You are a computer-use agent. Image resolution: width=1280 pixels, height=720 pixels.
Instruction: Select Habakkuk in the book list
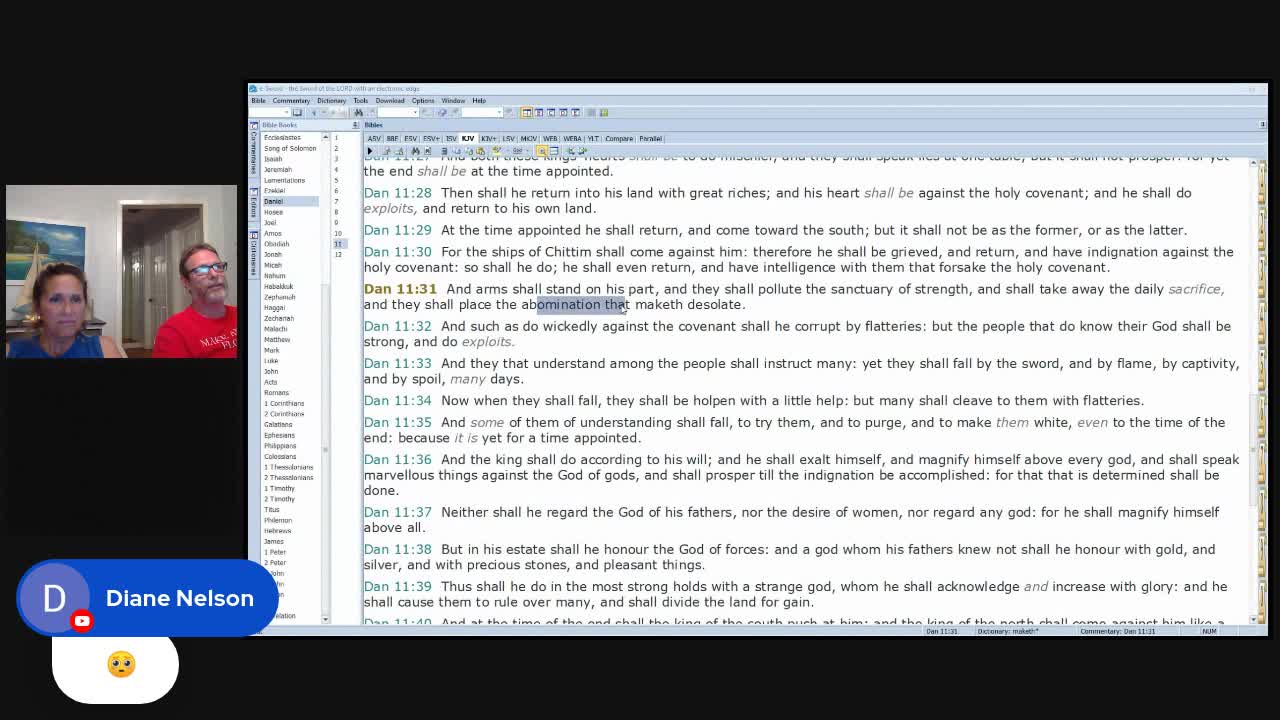point(278,286)
